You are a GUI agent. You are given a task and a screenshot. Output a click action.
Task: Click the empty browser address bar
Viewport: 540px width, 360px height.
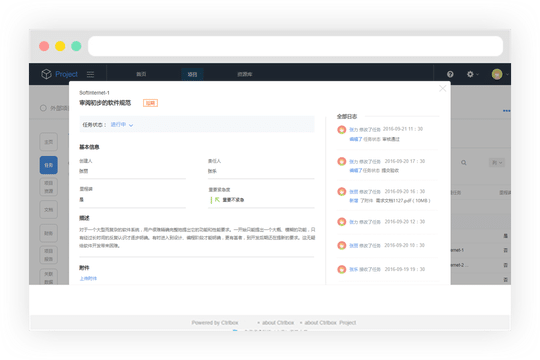click(295, 46)
